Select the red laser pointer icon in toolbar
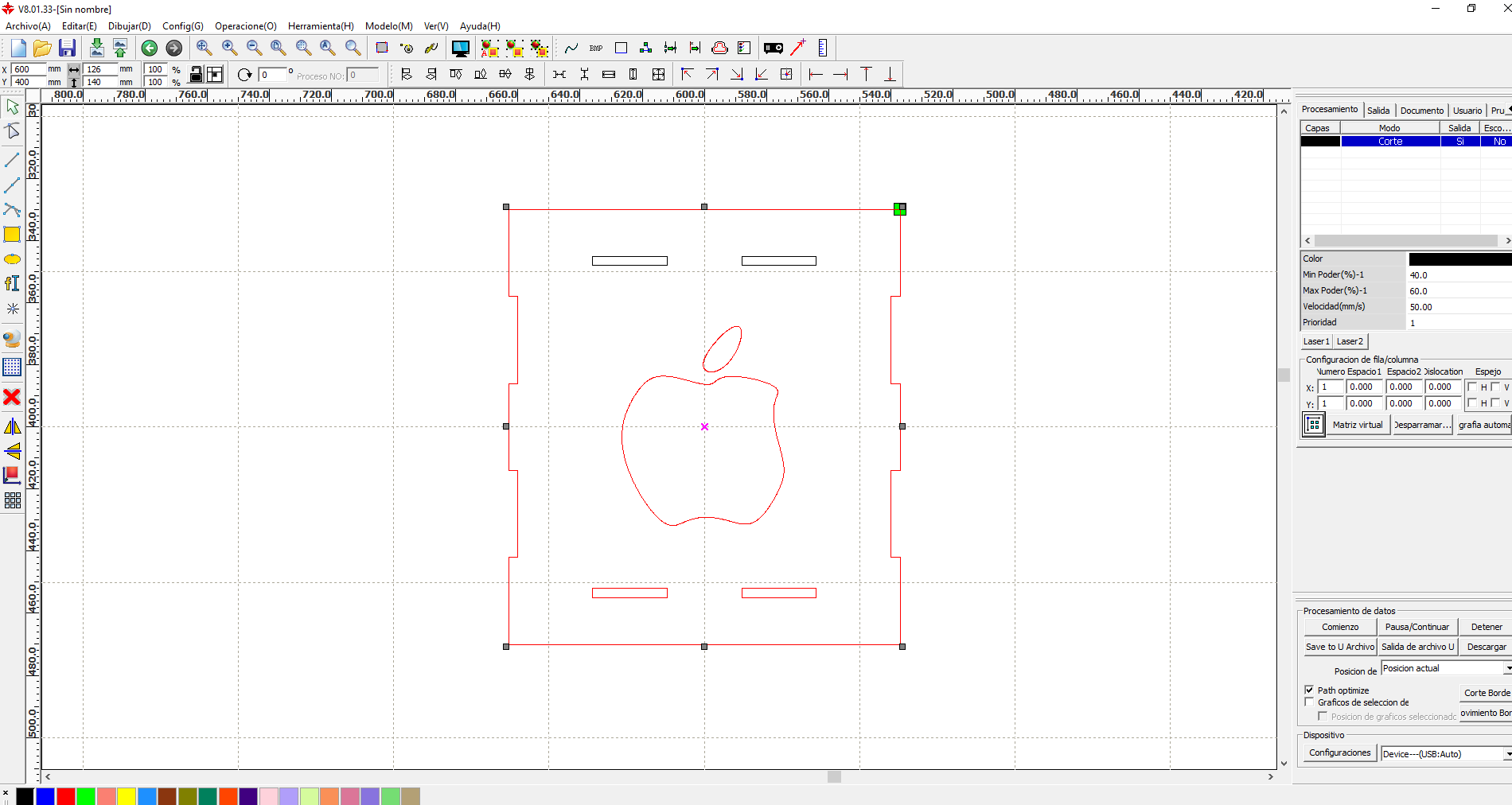This screenshot has width=1512, height=805. pyautogui.click(x=798, y=48)
